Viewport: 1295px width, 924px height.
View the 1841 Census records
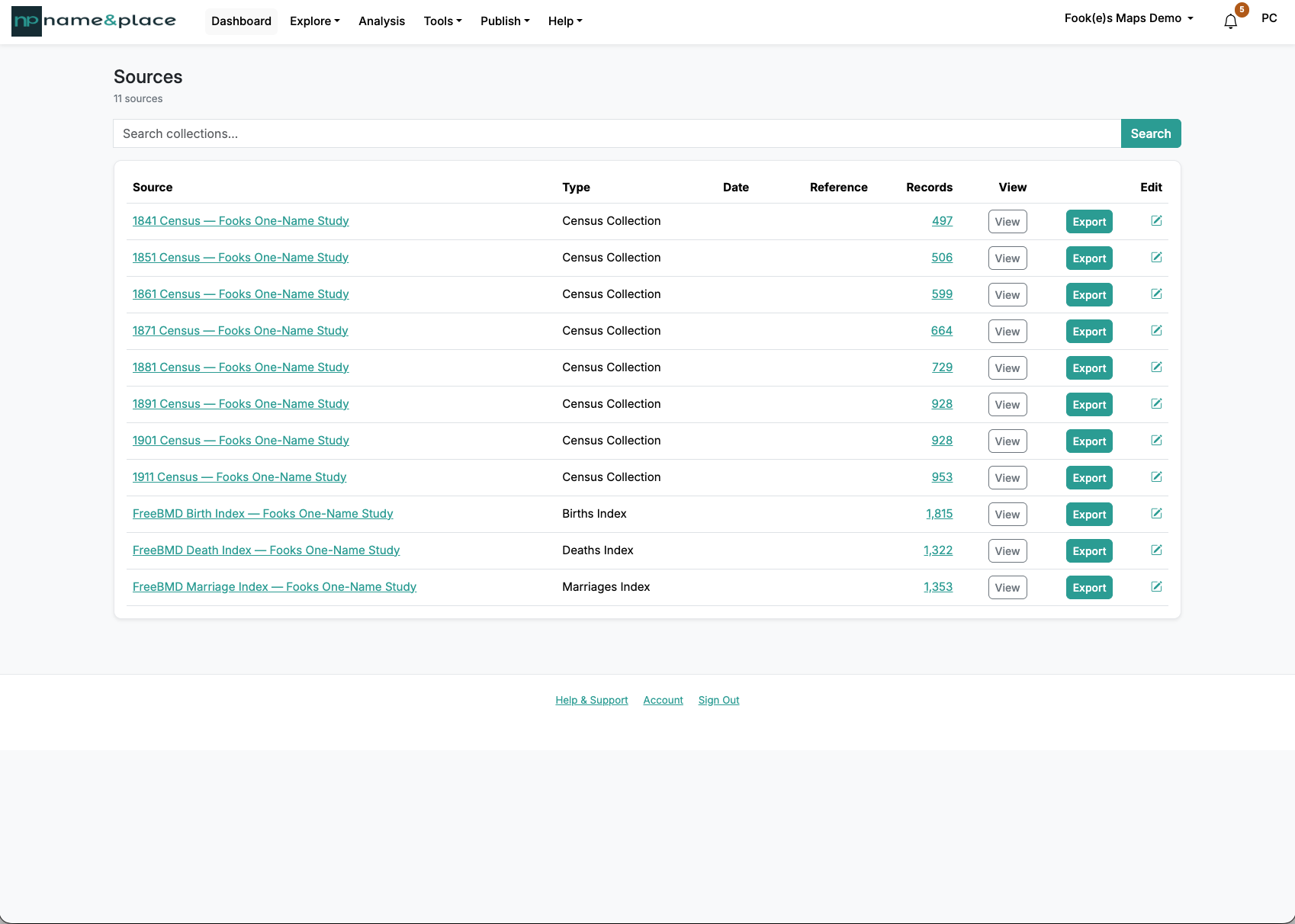1007,222
